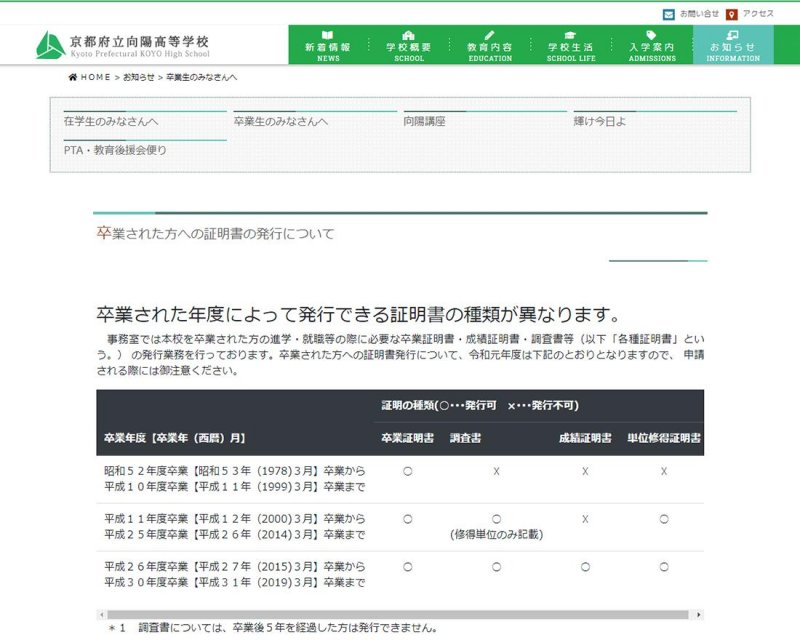Visit the 輝け今日よ link
Screen dimensions: 800x640
click(599, 121)
